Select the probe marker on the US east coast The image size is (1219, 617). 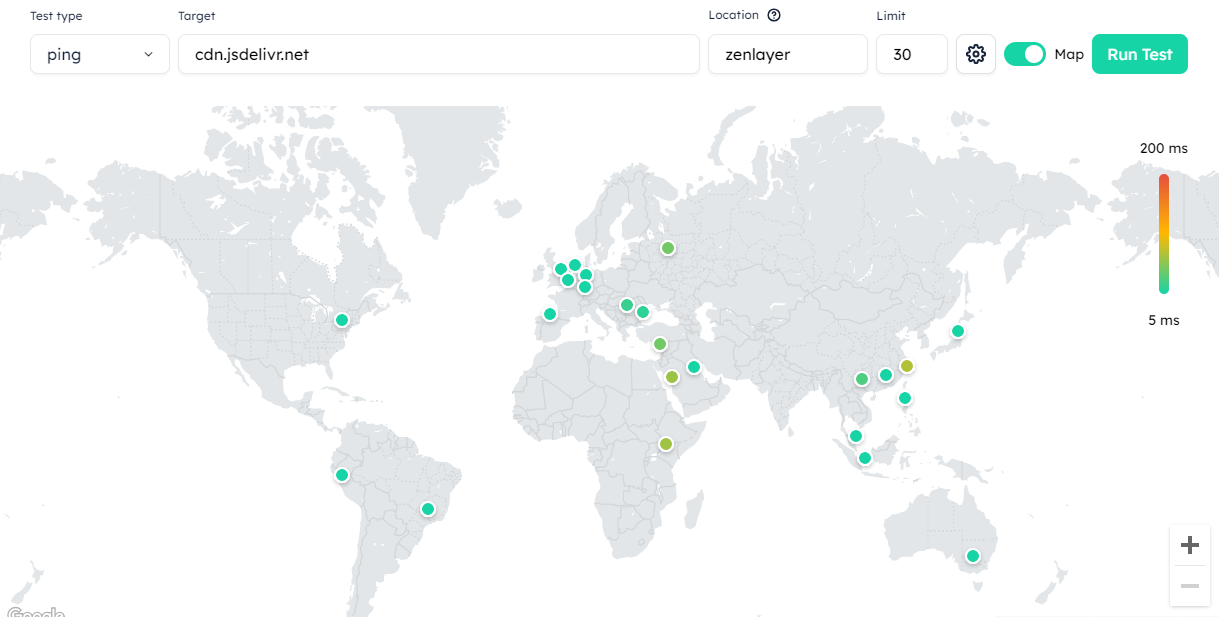[x=341, y=320]
